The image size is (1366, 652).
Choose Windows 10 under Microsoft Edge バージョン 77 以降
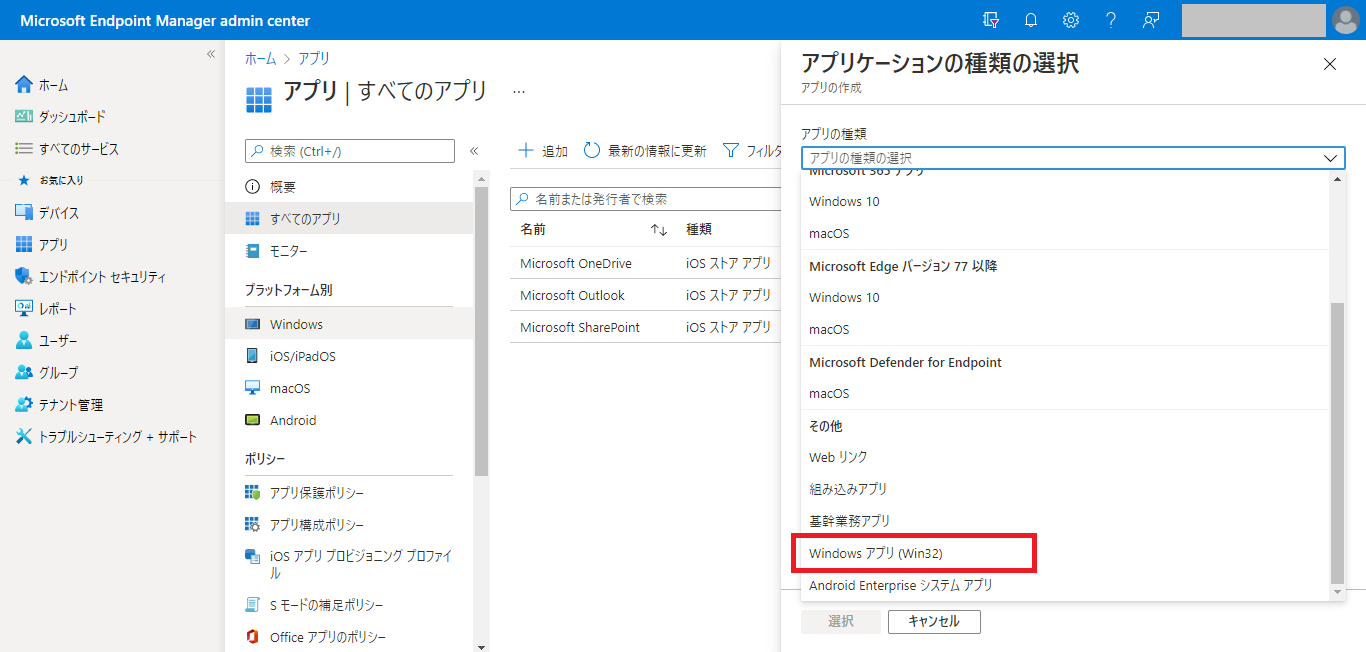1066,297
